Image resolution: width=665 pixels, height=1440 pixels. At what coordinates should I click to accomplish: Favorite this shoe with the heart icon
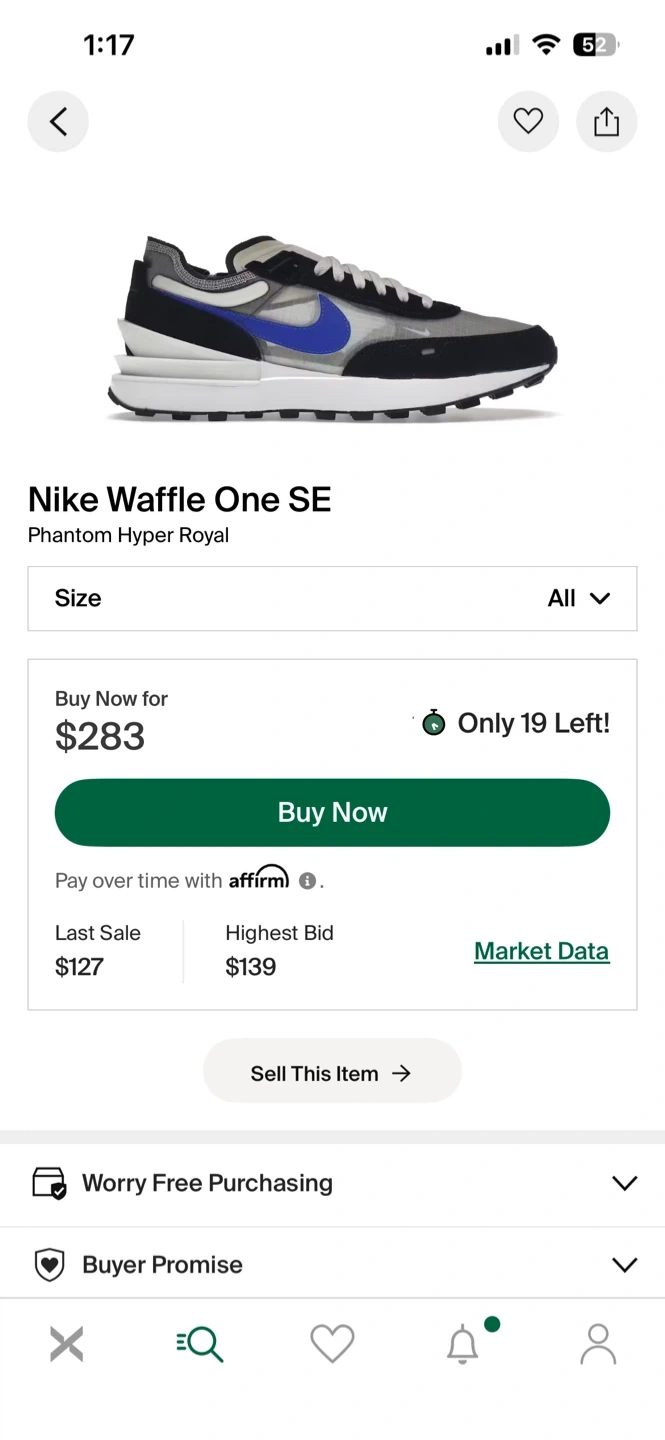point(528,122)
